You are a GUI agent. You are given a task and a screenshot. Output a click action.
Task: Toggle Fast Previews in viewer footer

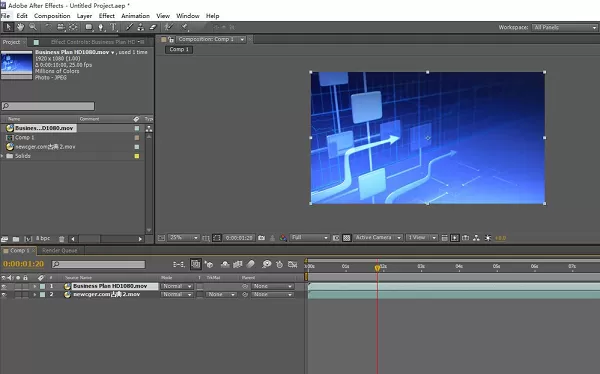(x=455, y=238)
